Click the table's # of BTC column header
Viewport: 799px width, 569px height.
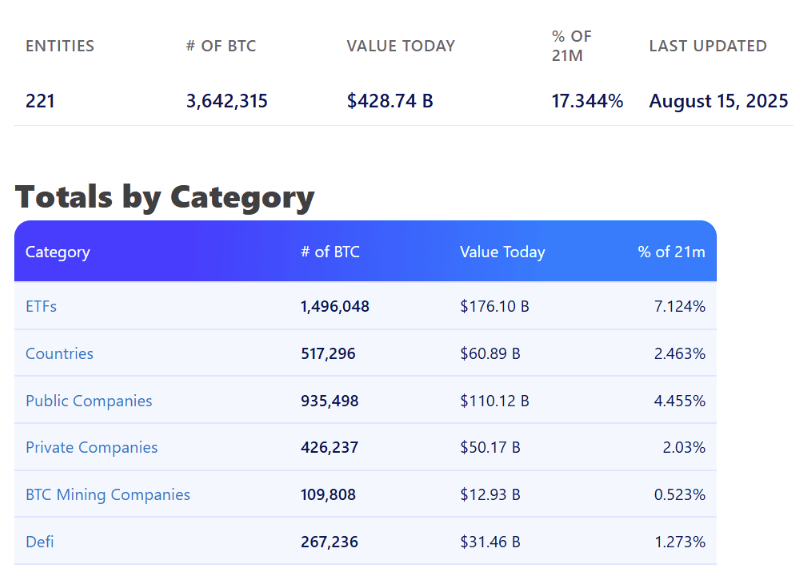[329, 252]
